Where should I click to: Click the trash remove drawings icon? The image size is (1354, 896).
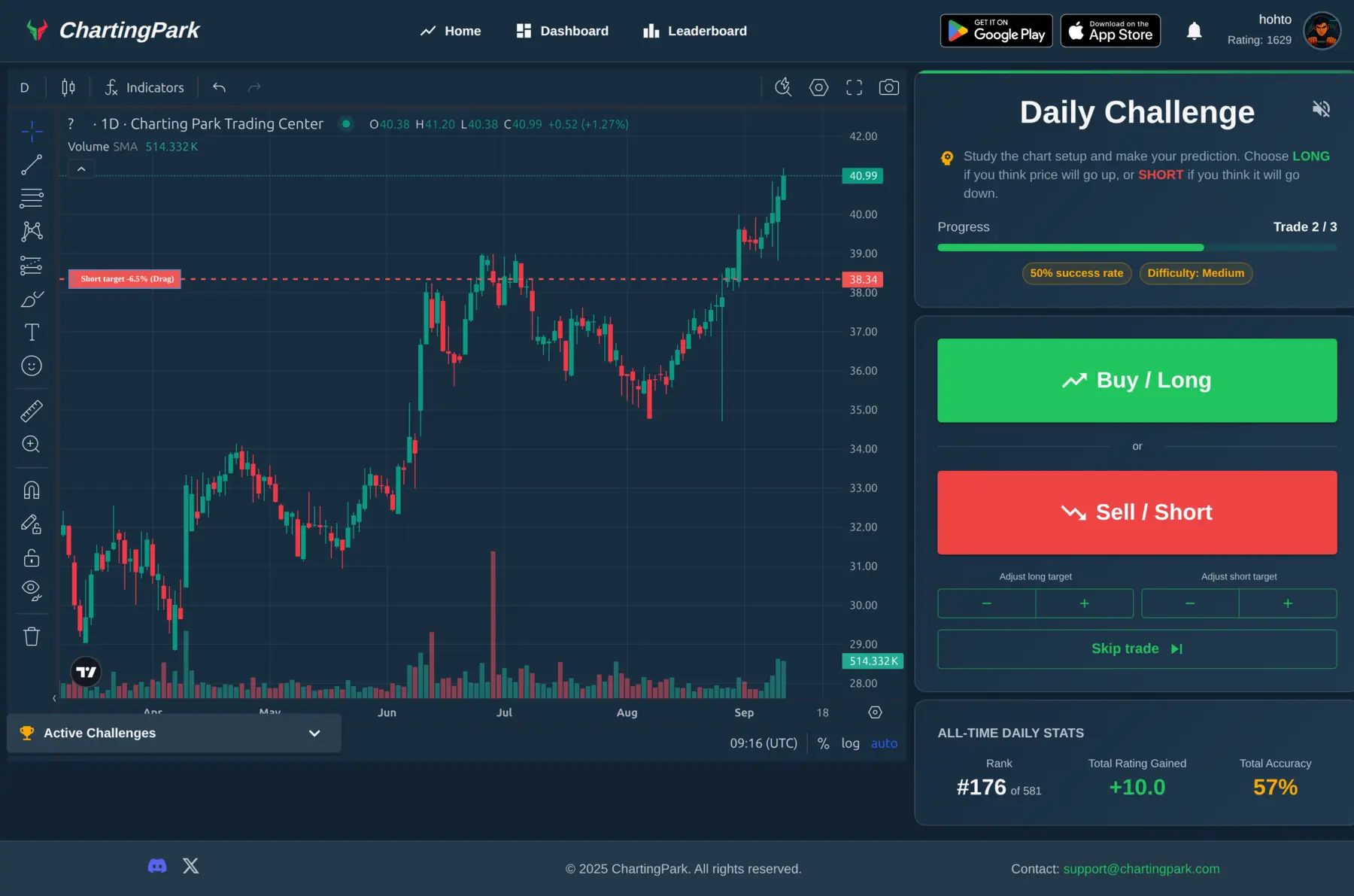pos(32,636)
